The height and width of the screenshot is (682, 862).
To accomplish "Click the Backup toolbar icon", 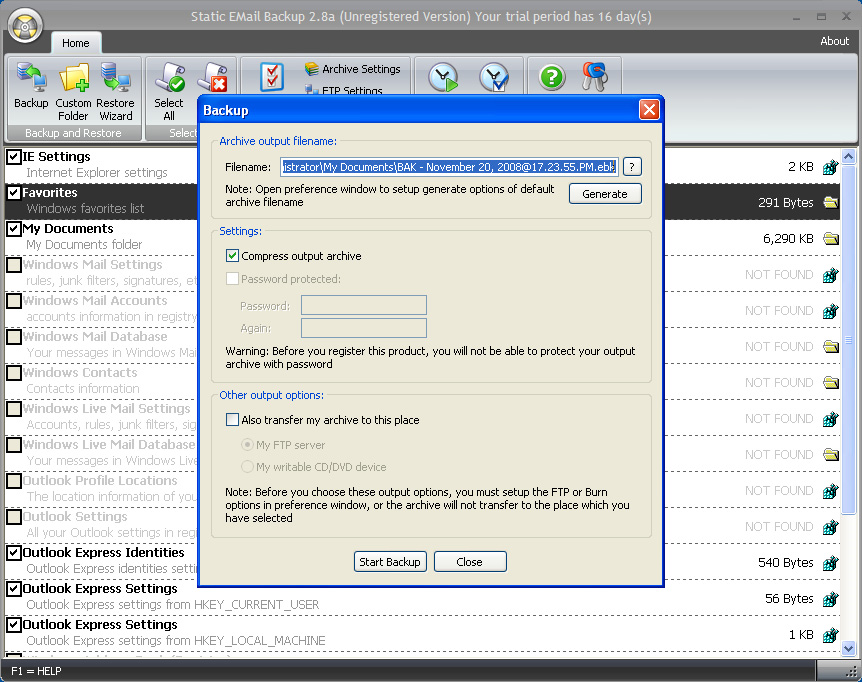I will click(31, 86).
